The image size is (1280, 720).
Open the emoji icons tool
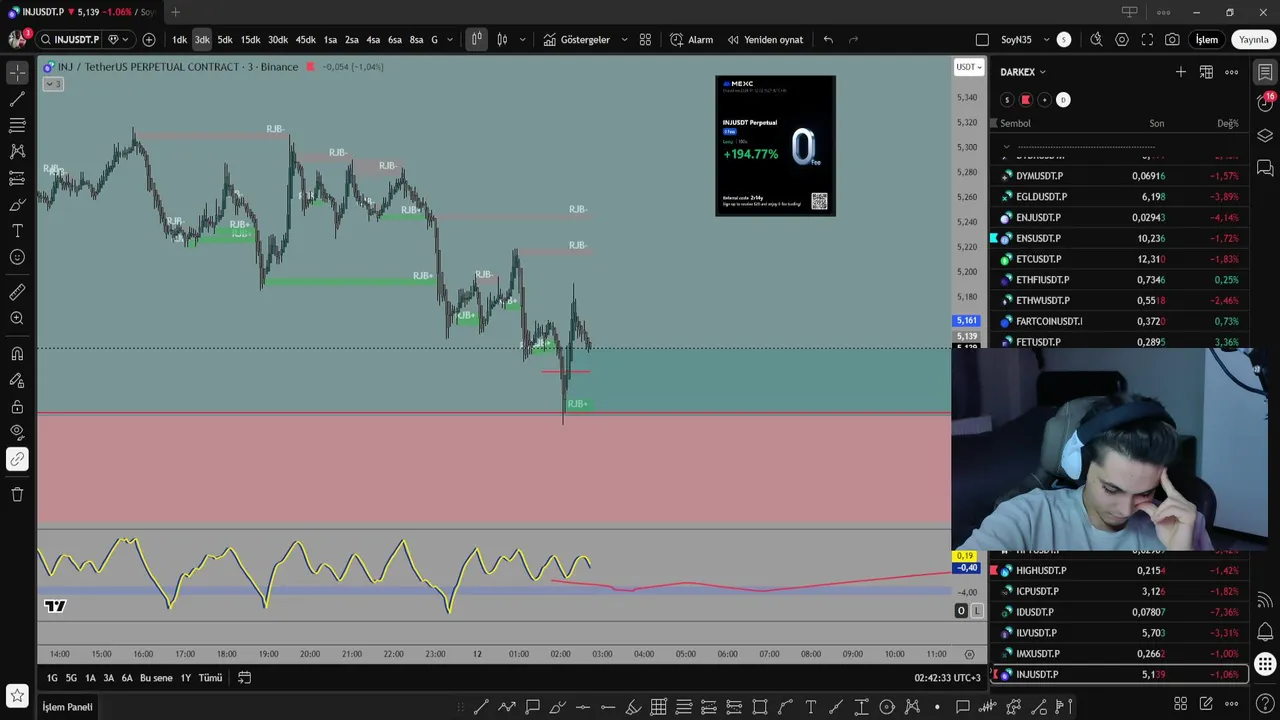pyautogui.click(x=17, y=257)
